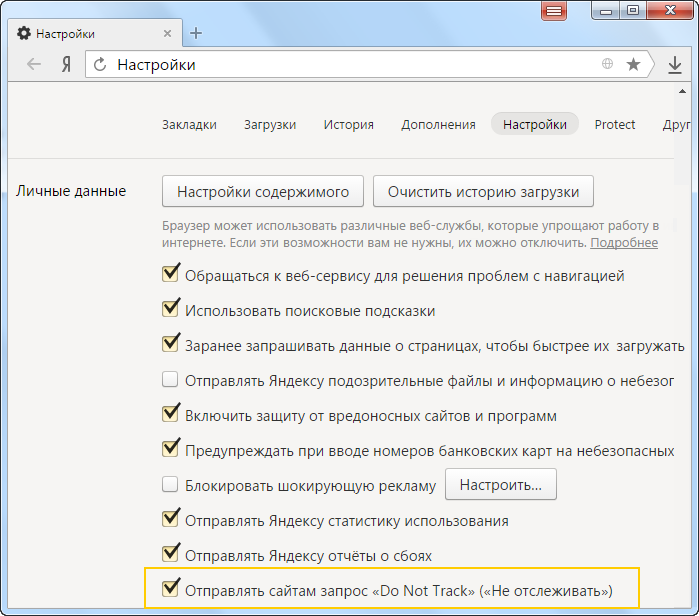Click the gear icon on the Настройки tab
The width and height of the screenshot is (699, 616).
[x=24, y=33]
